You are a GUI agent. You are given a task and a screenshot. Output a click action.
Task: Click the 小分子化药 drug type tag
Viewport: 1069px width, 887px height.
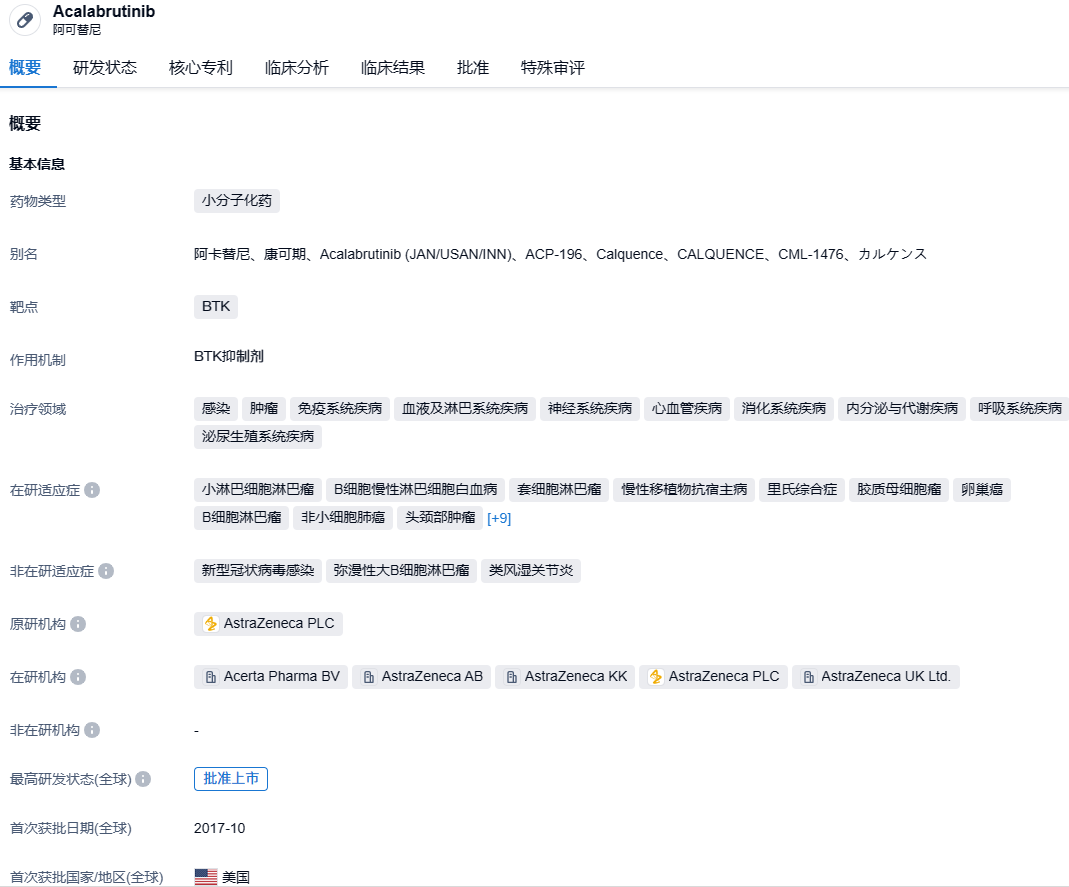pyautogui.click(x=237, y=201)
